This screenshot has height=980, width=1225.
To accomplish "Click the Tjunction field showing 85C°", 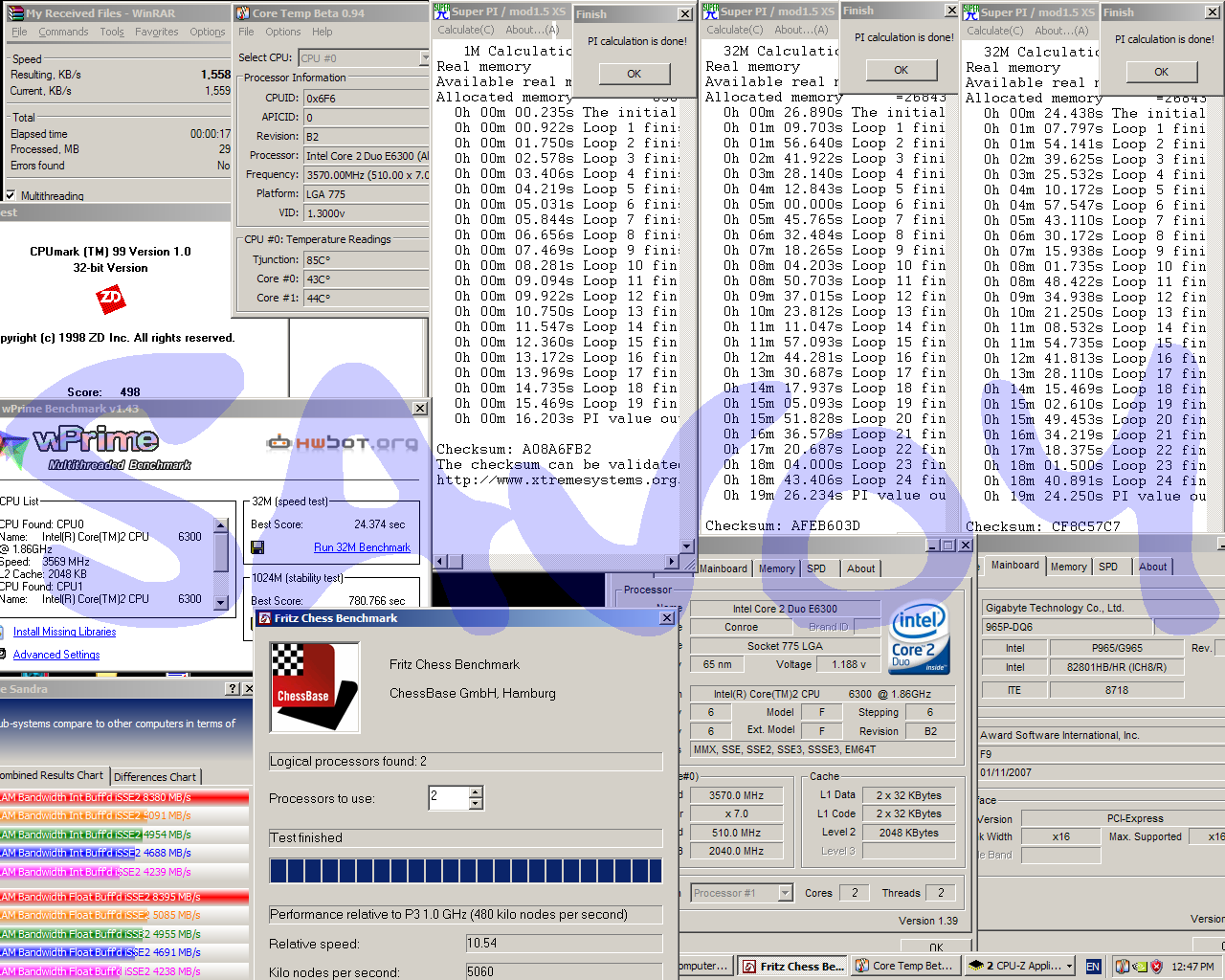I will pyautogui.click(x=367, y=260).
